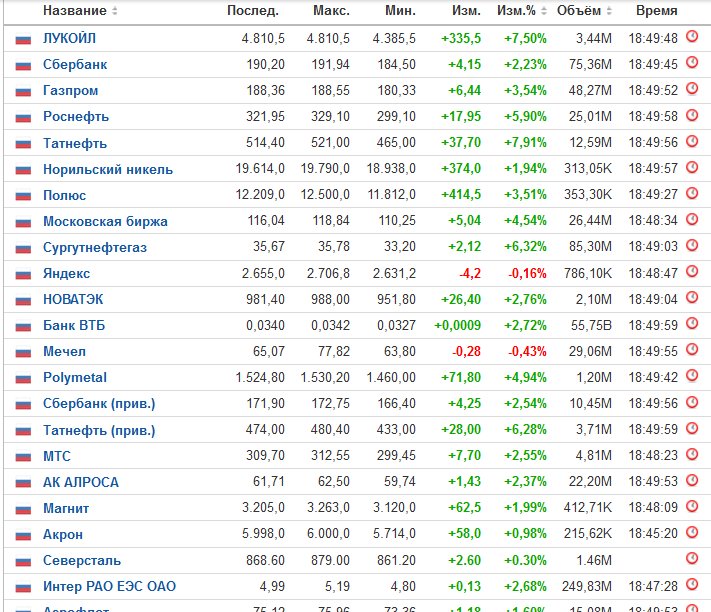Open the Сургутнефтегаз stock link
The height and width of the screenshot is (612, 711).
coord(95,247)
